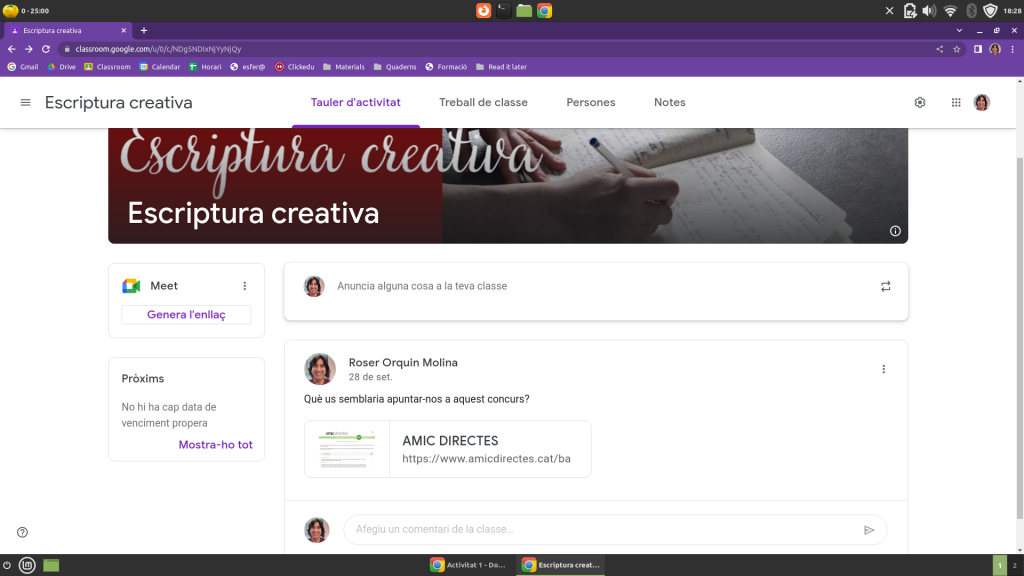Image resolution: width=1024 pixels, height=576 pixels.
Task: Click the Genera l'enllaç Meet button
Action: tap(186, 314)
